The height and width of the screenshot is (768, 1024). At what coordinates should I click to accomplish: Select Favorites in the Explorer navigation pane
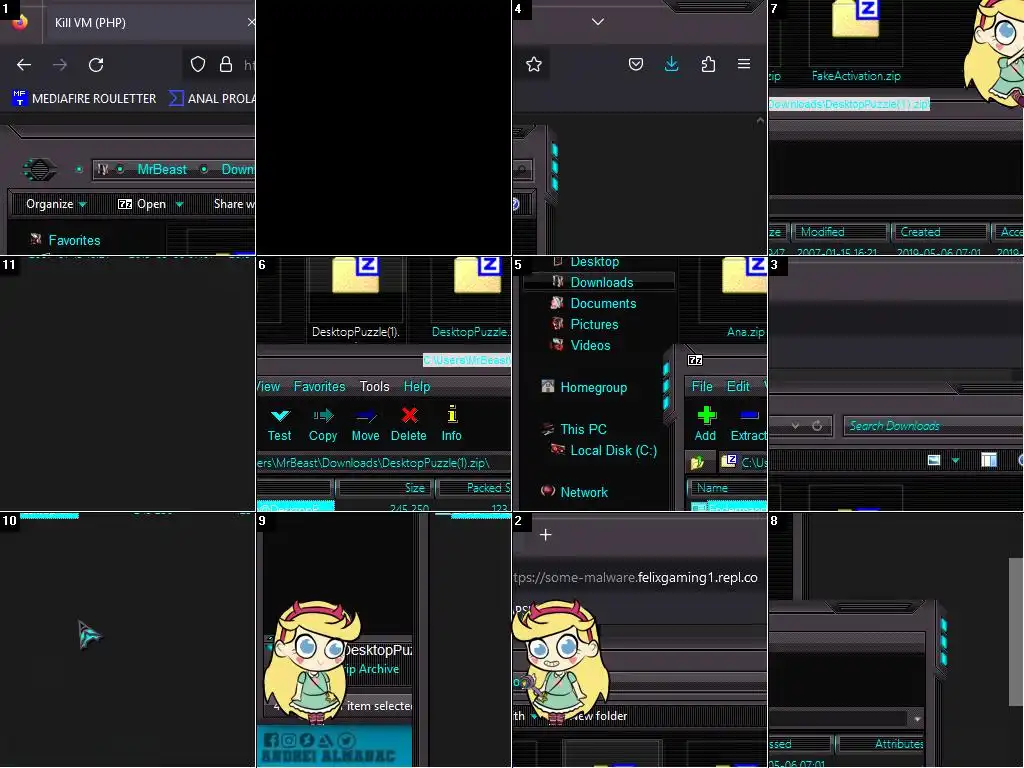(74, 240)
